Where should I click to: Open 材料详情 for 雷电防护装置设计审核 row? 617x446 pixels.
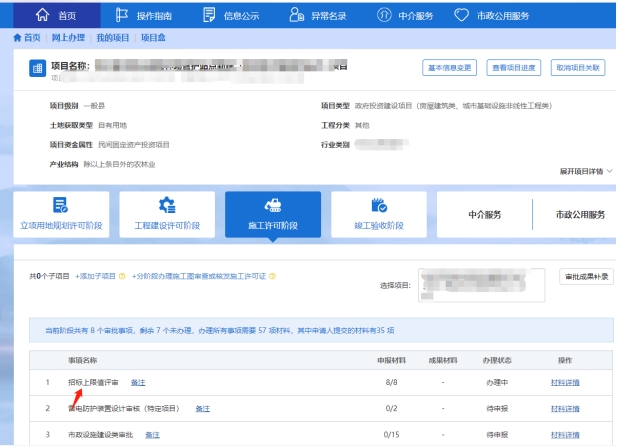[565, 409]
